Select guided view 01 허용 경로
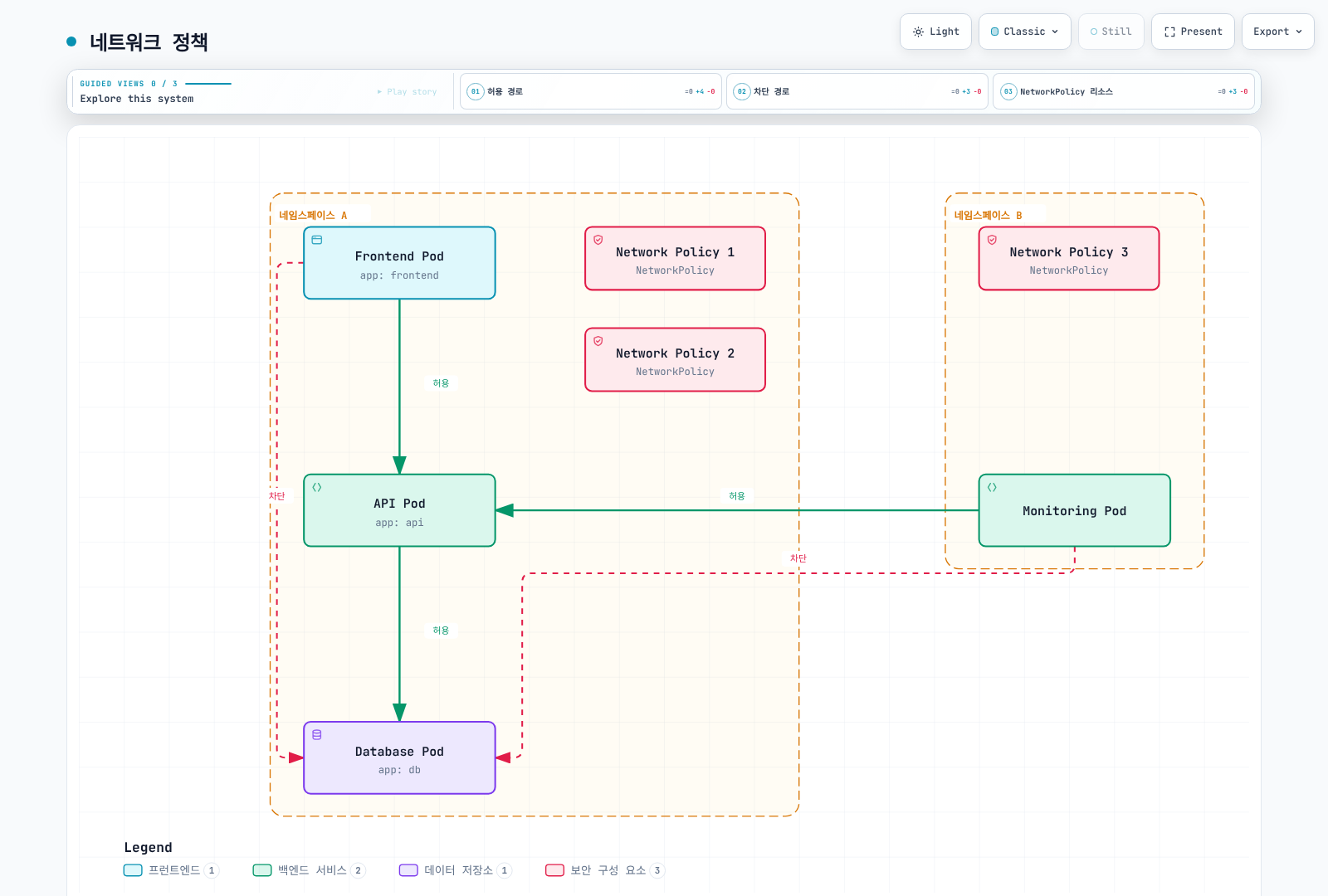This screenshot has height=896, width=1328. pyautogui.click(x=590, y=91)
